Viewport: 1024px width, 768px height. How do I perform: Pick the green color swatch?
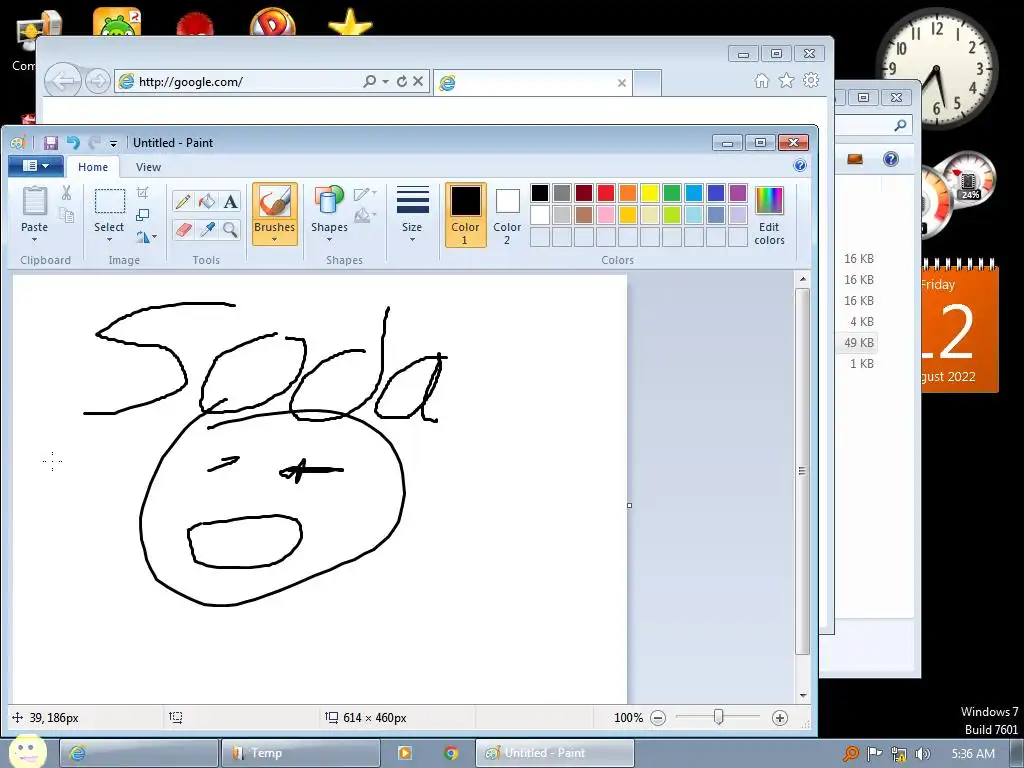pyautogui.click(x=671, y=193)
